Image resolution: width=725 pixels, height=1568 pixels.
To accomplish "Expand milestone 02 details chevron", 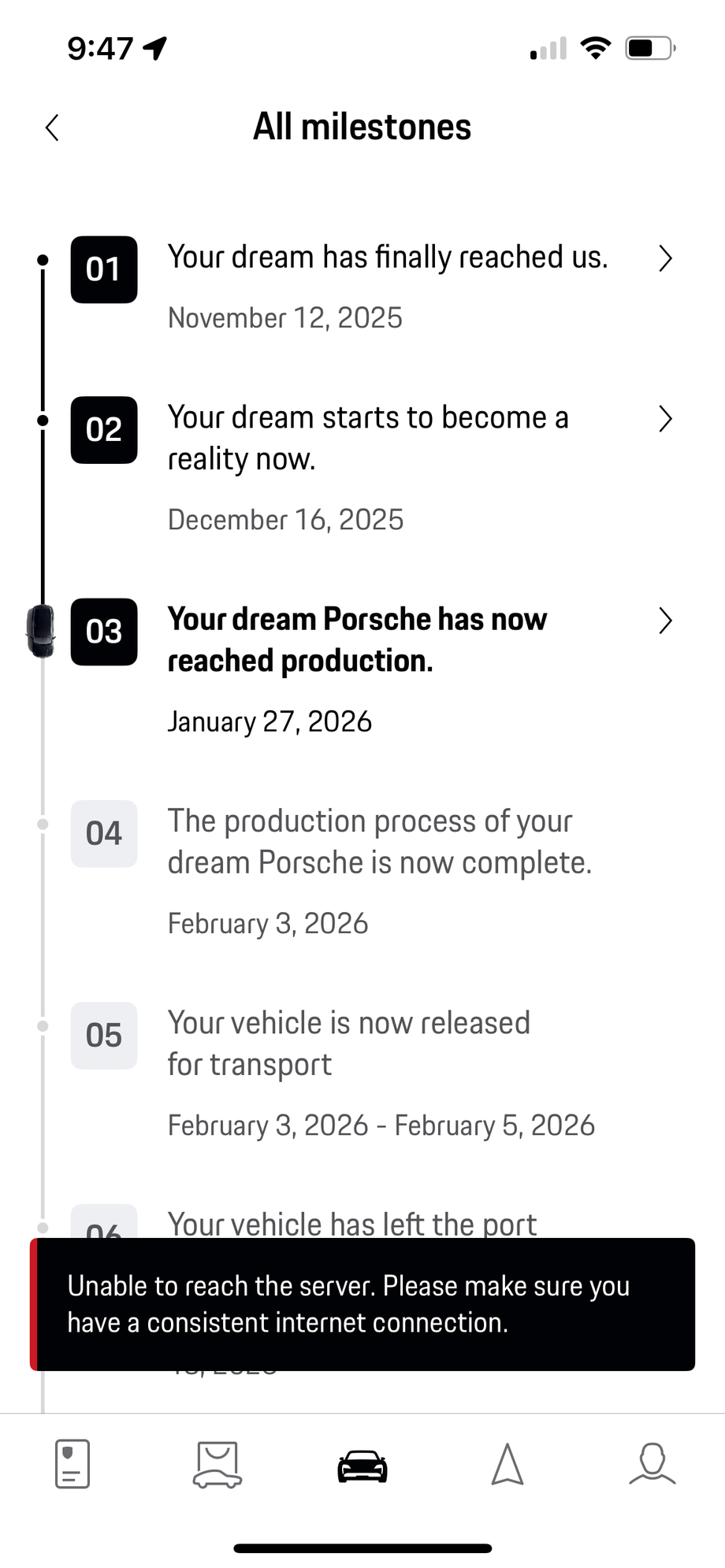I will click(x=665, y=419).
